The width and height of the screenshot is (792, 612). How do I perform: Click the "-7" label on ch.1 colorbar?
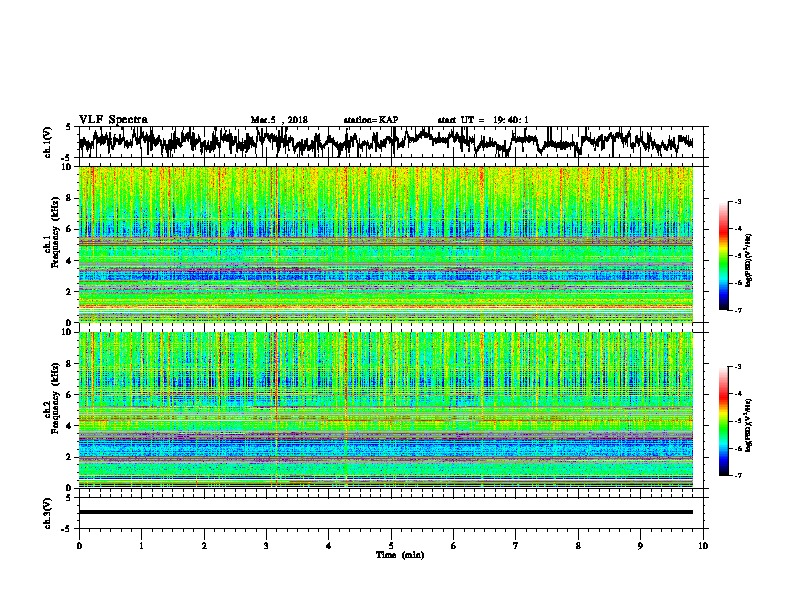click(x=737, y=311)
